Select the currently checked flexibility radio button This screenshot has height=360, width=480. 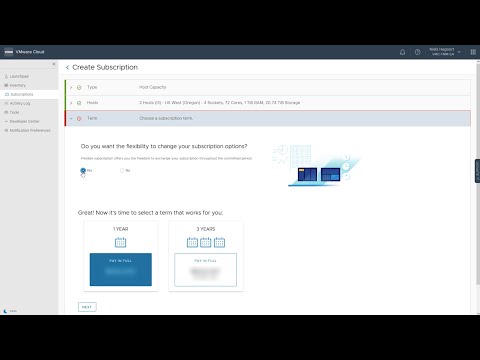[x=83, y=170]
